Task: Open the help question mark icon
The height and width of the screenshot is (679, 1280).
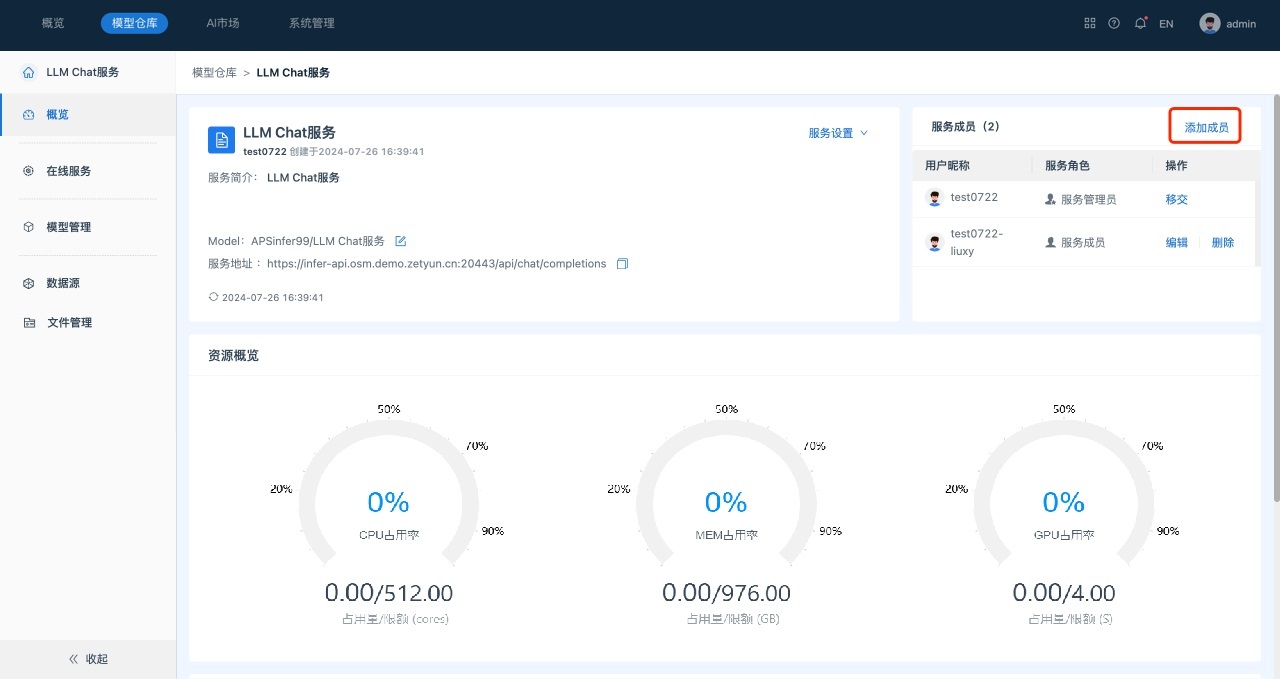Action: (x=1114, y=23)
